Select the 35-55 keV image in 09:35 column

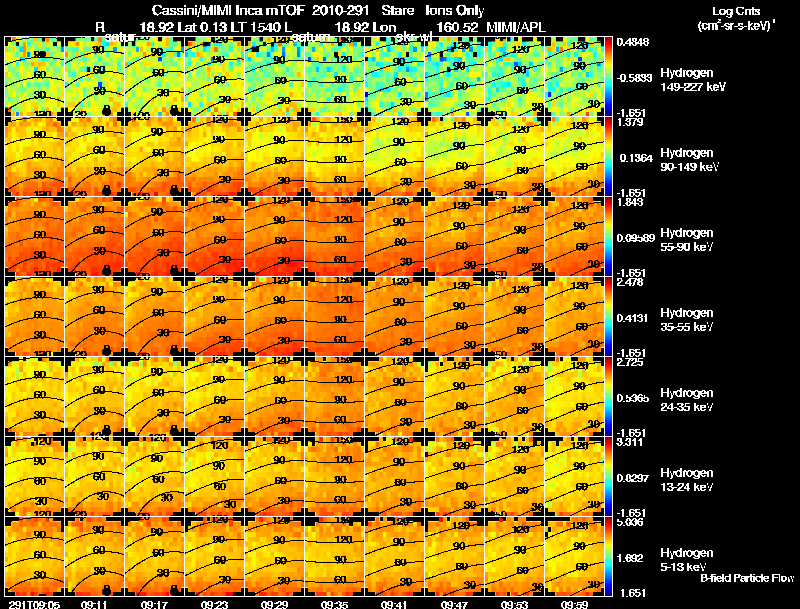(x=335, y=316)
